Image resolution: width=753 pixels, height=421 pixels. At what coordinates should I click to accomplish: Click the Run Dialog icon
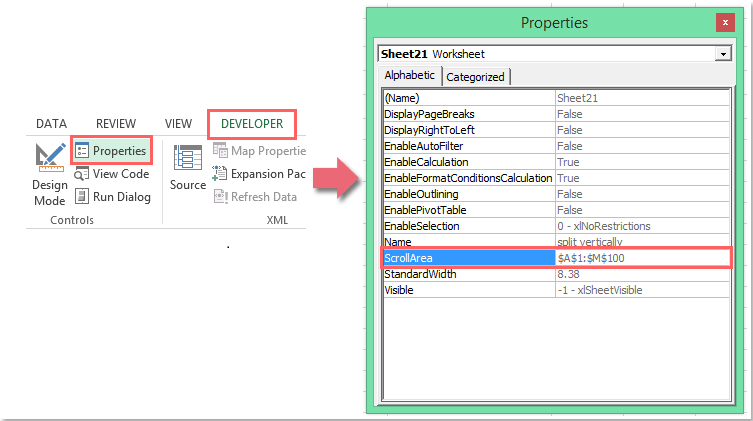coord(83,197)
